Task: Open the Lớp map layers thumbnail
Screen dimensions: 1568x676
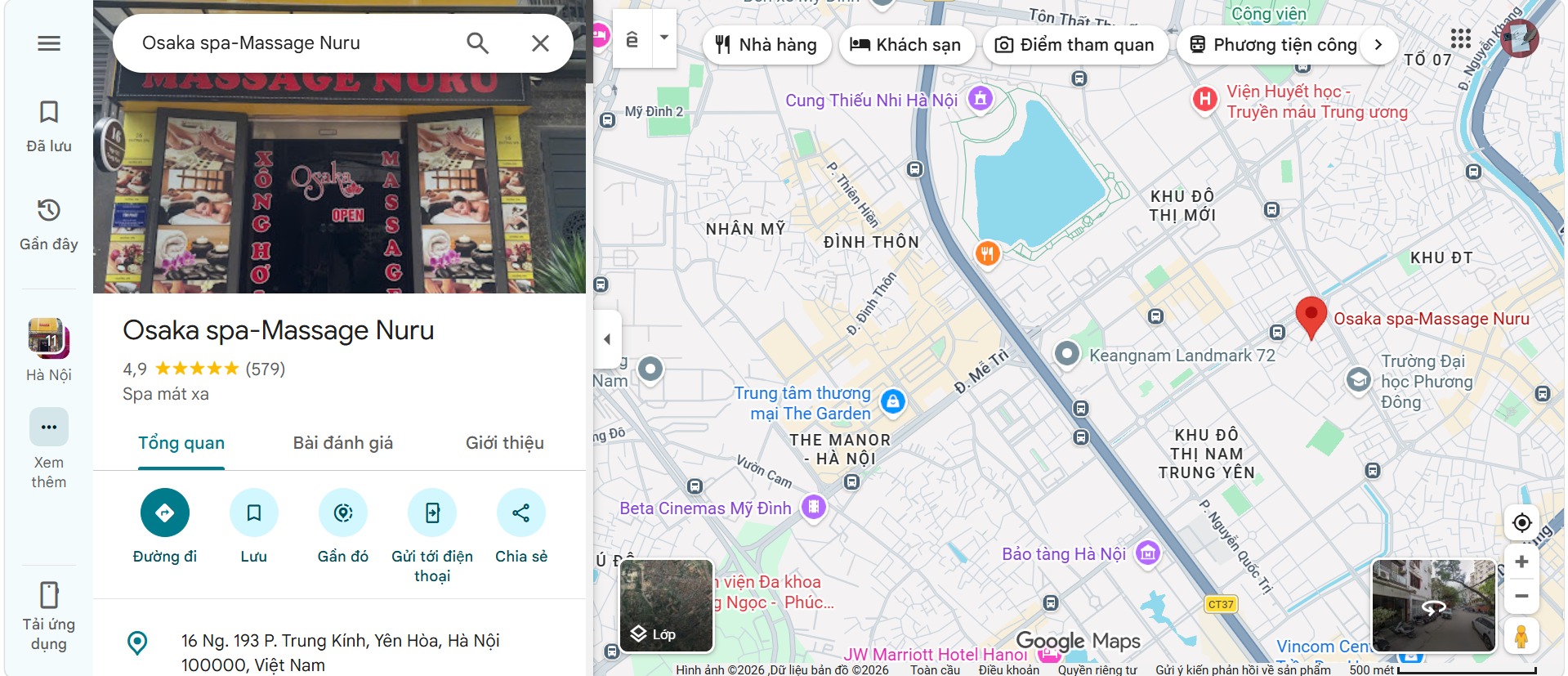Action: pyautogui.click(x=667, y=606)
